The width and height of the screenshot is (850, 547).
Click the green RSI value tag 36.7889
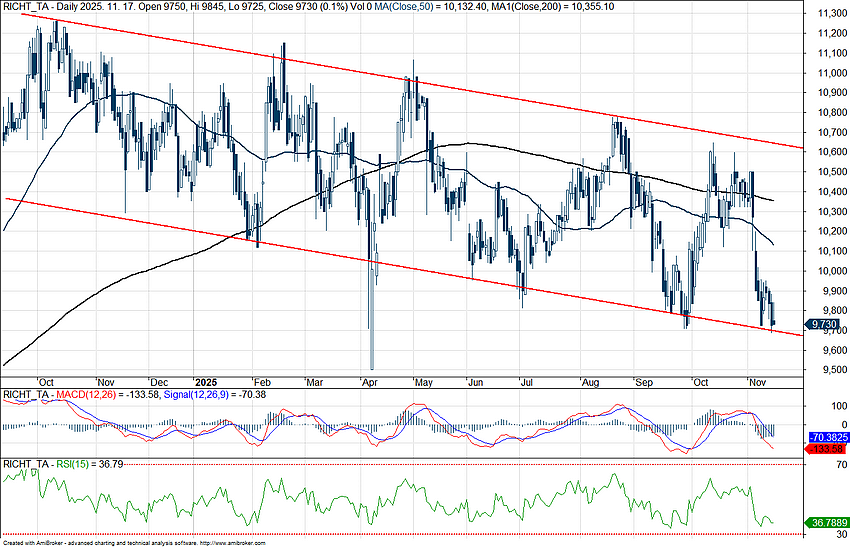[827, 521]
